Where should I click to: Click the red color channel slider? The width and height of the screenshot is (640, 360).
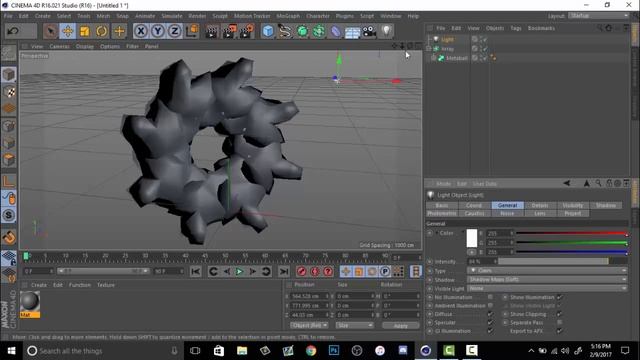click(x=571, y=233)
